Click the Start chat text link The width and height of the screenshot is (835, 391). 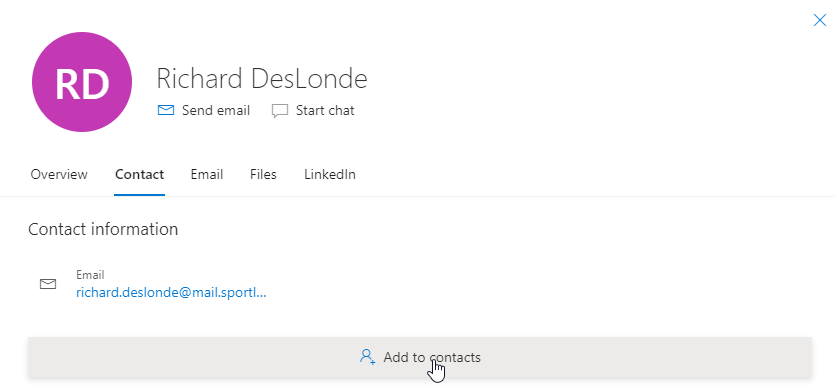coord(325,110)
